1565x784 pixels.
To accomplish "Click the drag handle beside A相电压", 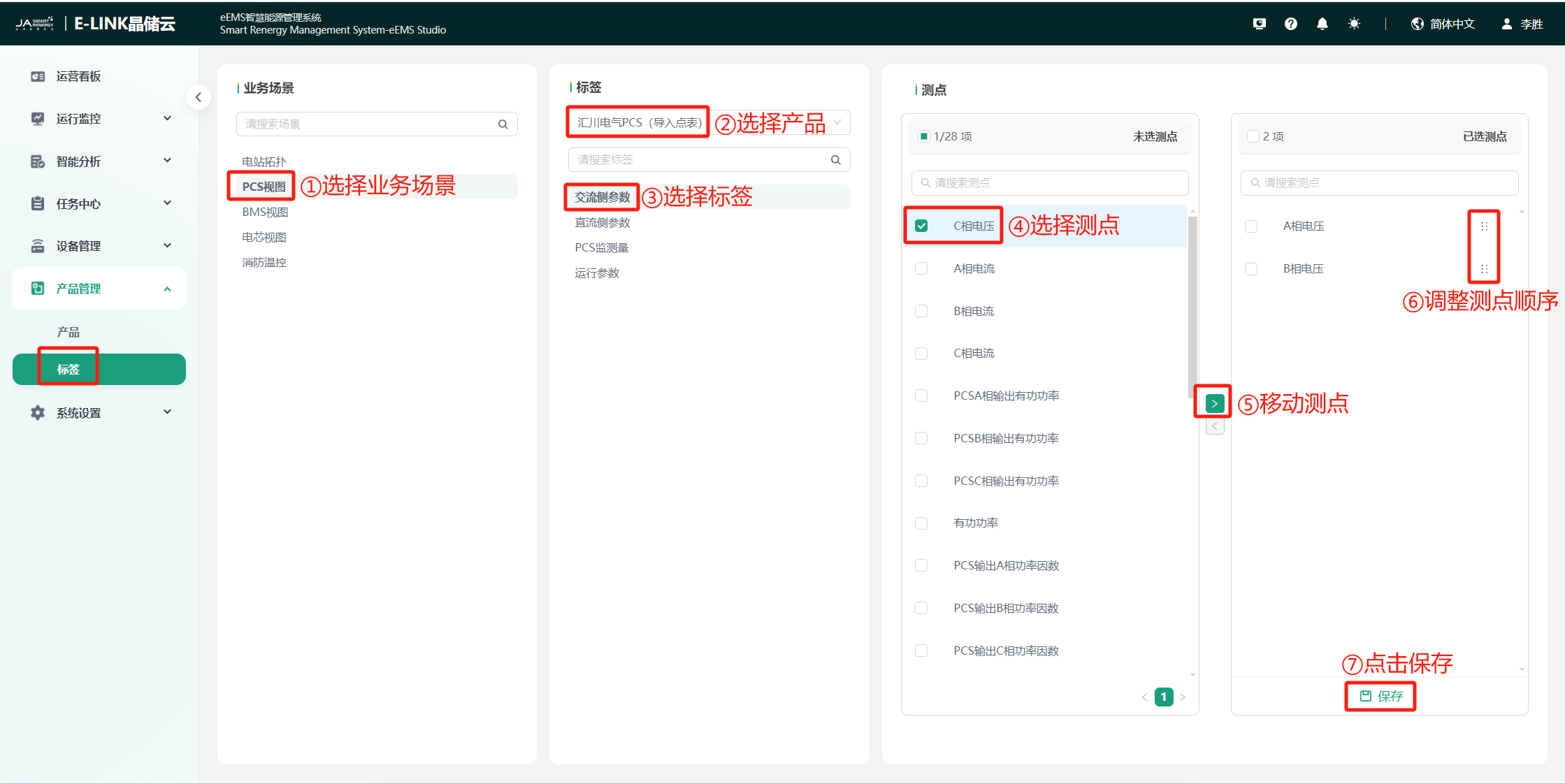I will point(1484,226).
